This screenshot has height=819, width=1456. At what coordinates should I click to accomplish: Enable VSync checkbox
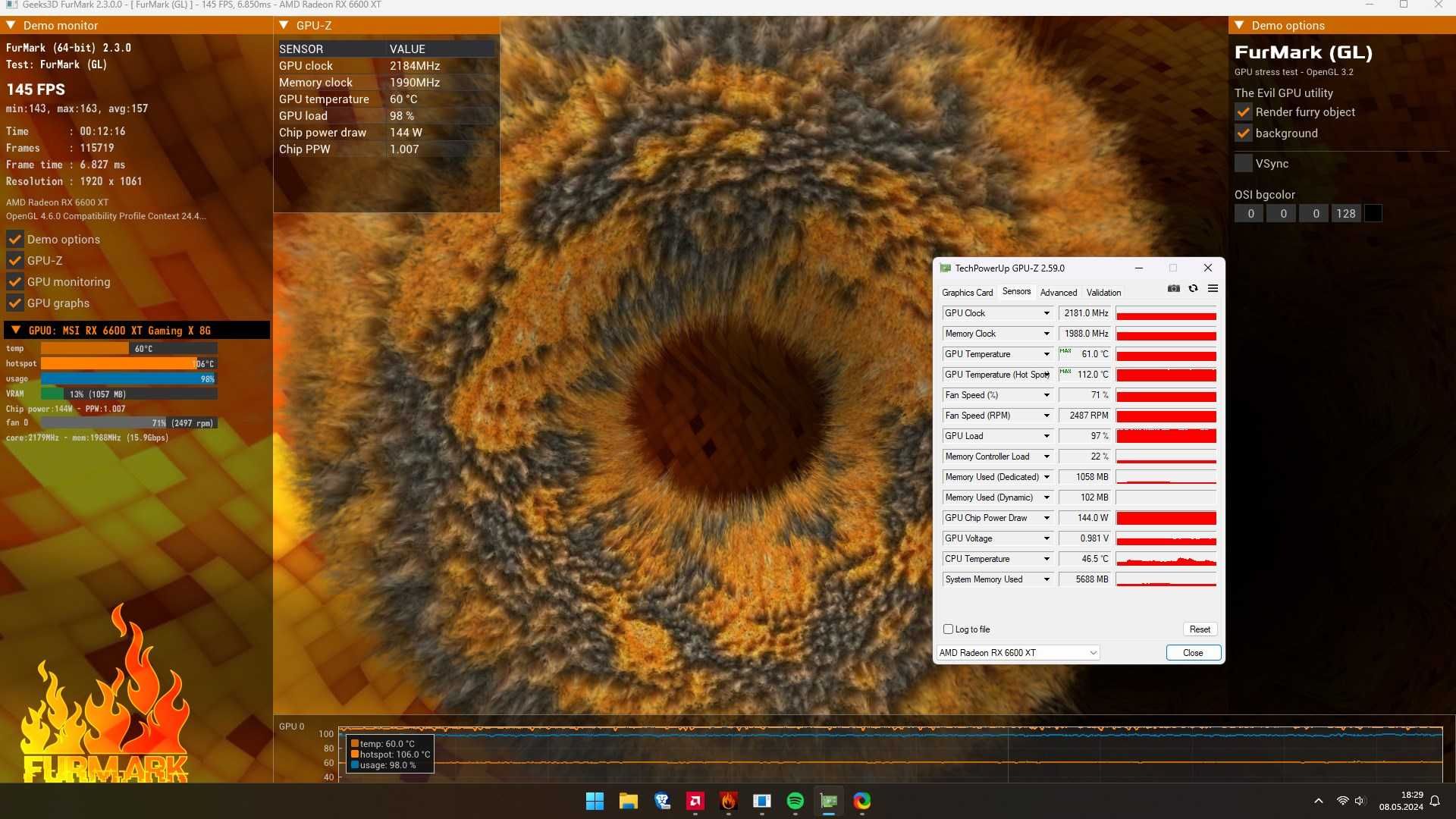[x=1244, y=164]
